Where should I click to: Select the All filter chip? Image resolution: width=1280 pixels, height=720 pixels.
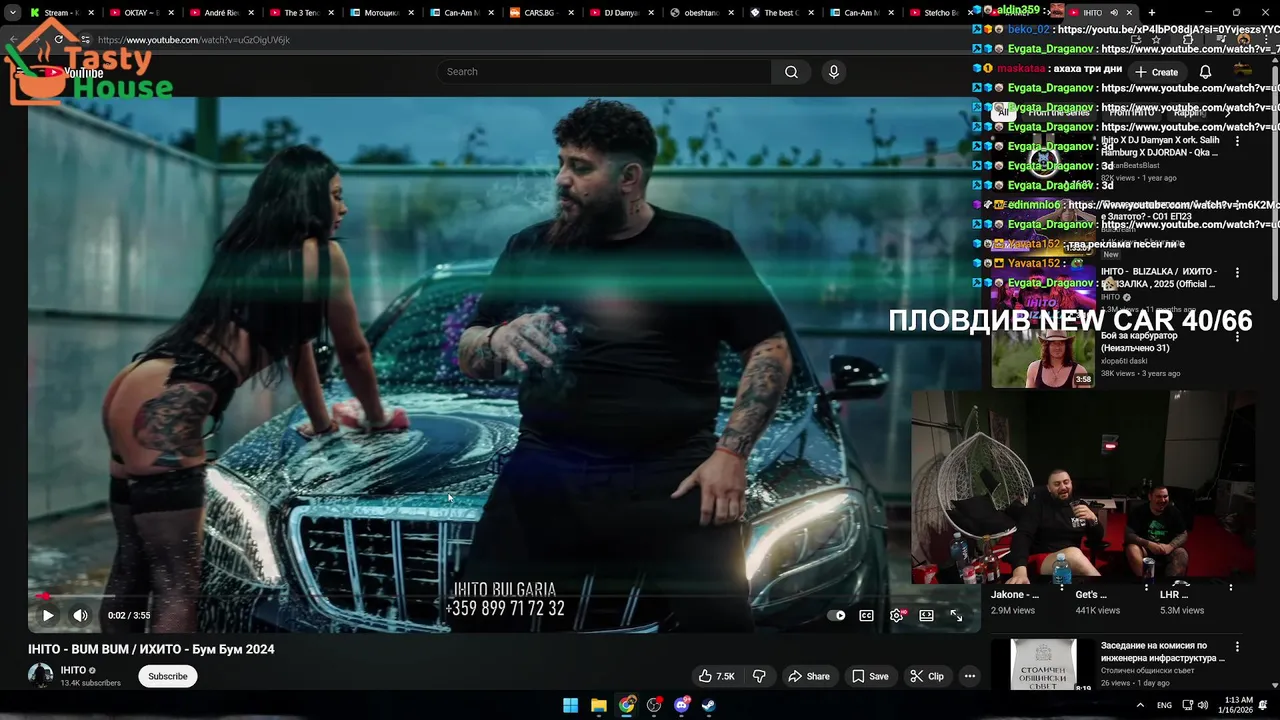1003,113
